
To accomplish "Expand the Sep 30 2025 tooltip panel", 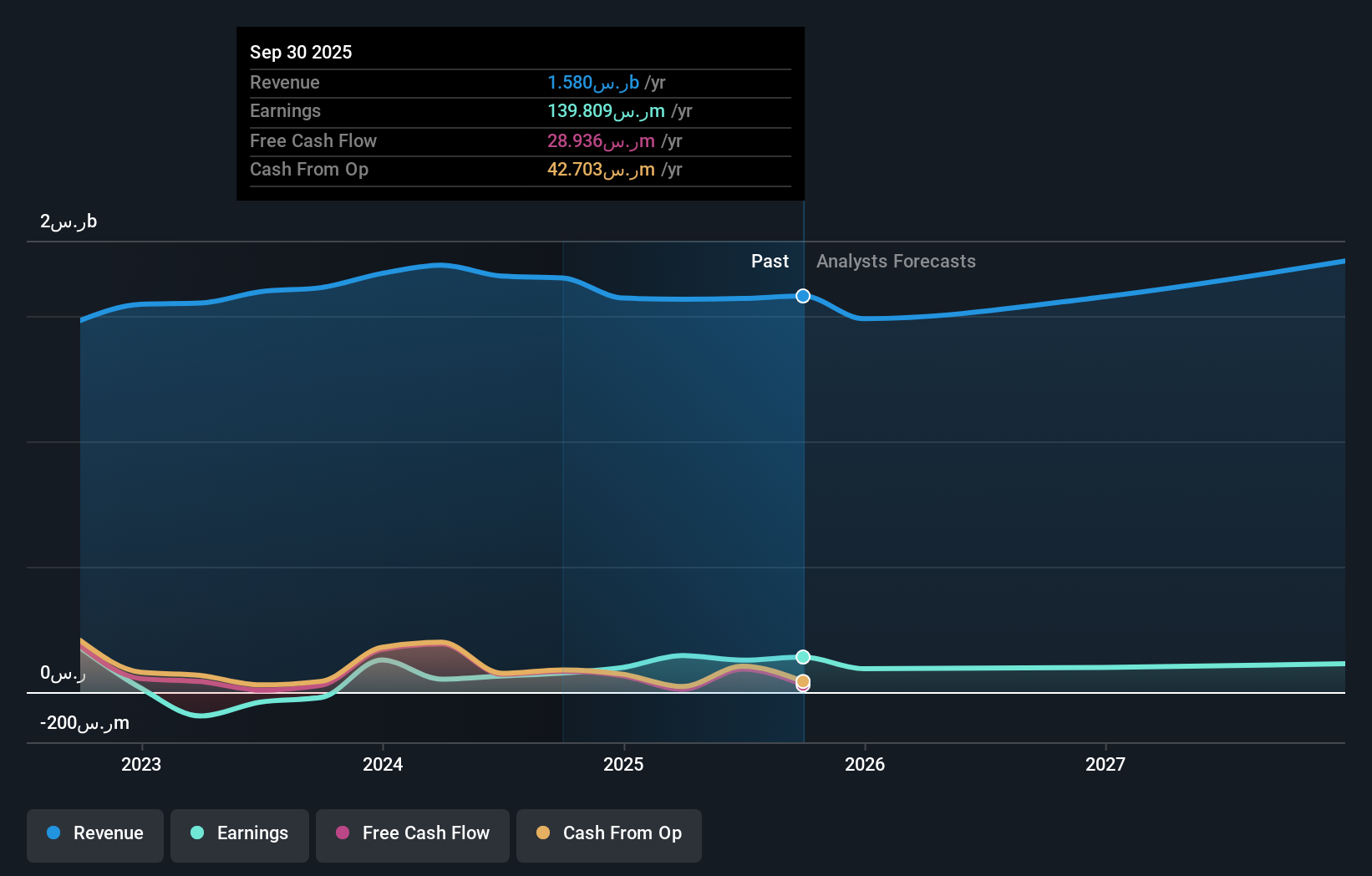I will coord(520,113).
